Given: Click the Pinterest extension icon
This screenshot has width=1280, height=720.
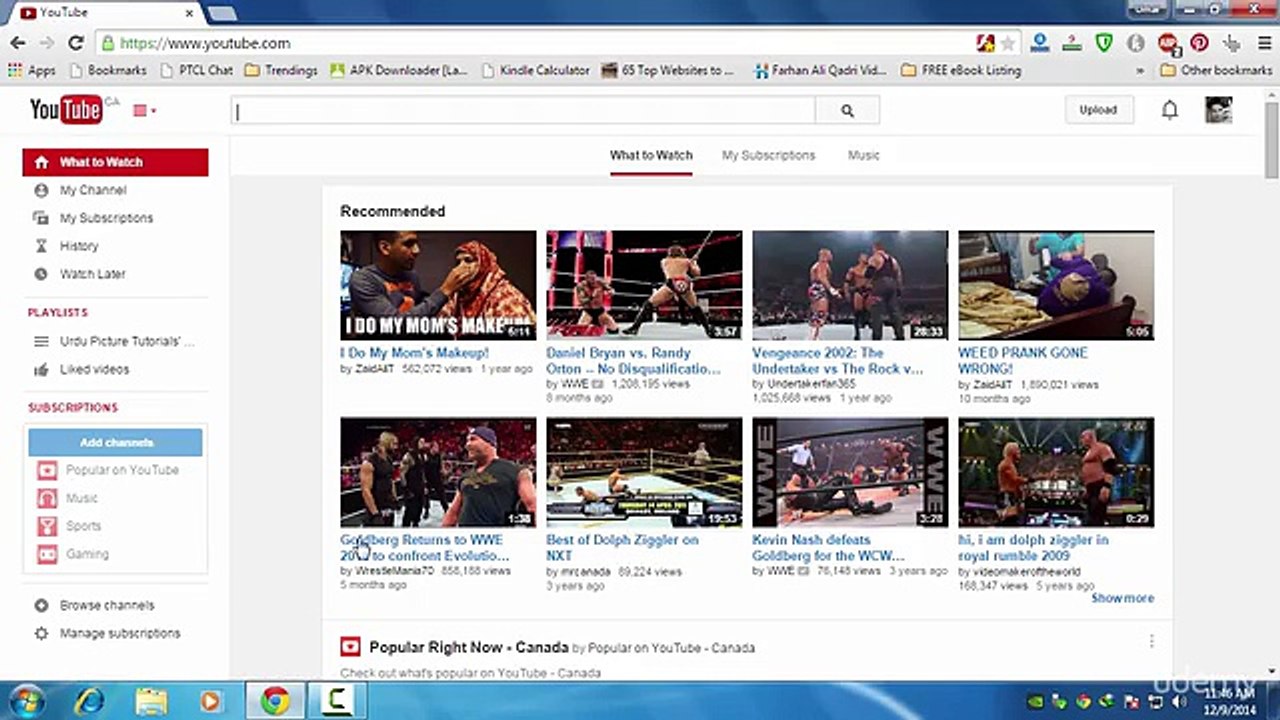Looking at the screenshot, I should pyautogui.click(x=1199, y=43).
